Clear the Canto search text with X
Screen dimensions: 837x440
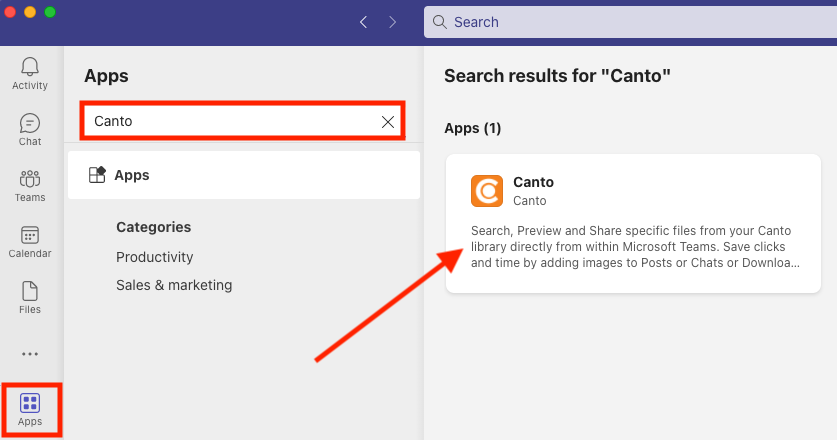click(x=388, y=122)
